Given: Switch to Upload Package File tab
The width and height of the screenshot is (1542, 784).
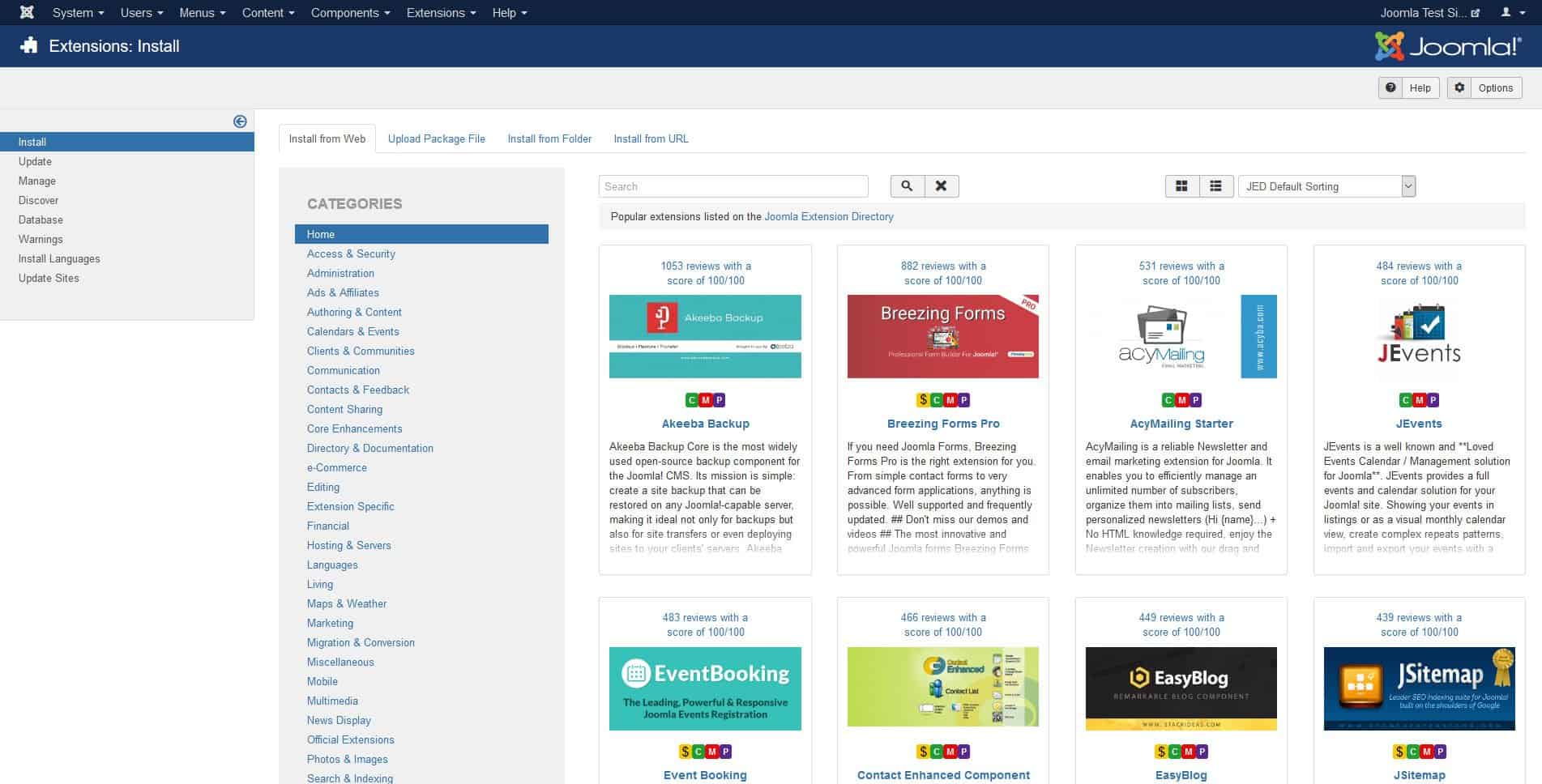Looking at the screenshot, I should point(437,138).
